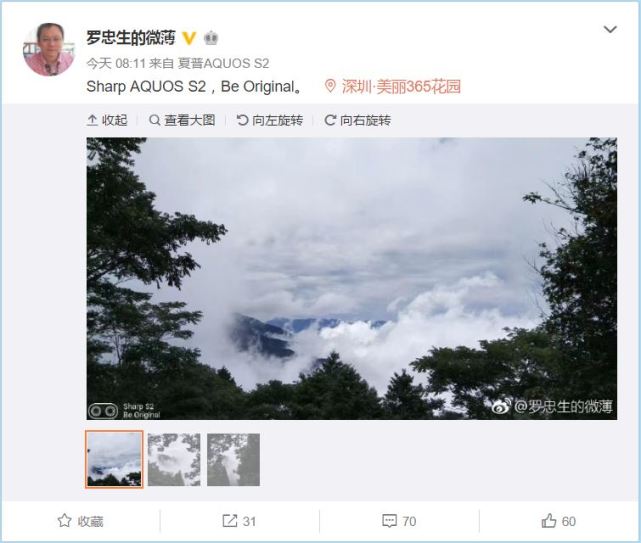Open the 深圳·美丽365花园 location link

(401, 87)
